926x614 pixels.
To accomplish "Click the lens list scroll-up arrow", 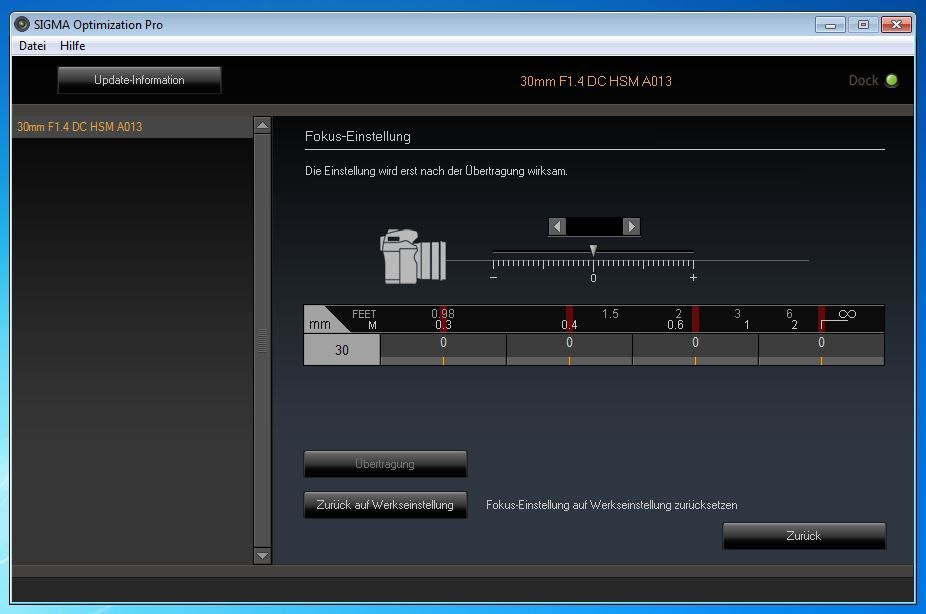I will 263,126.
